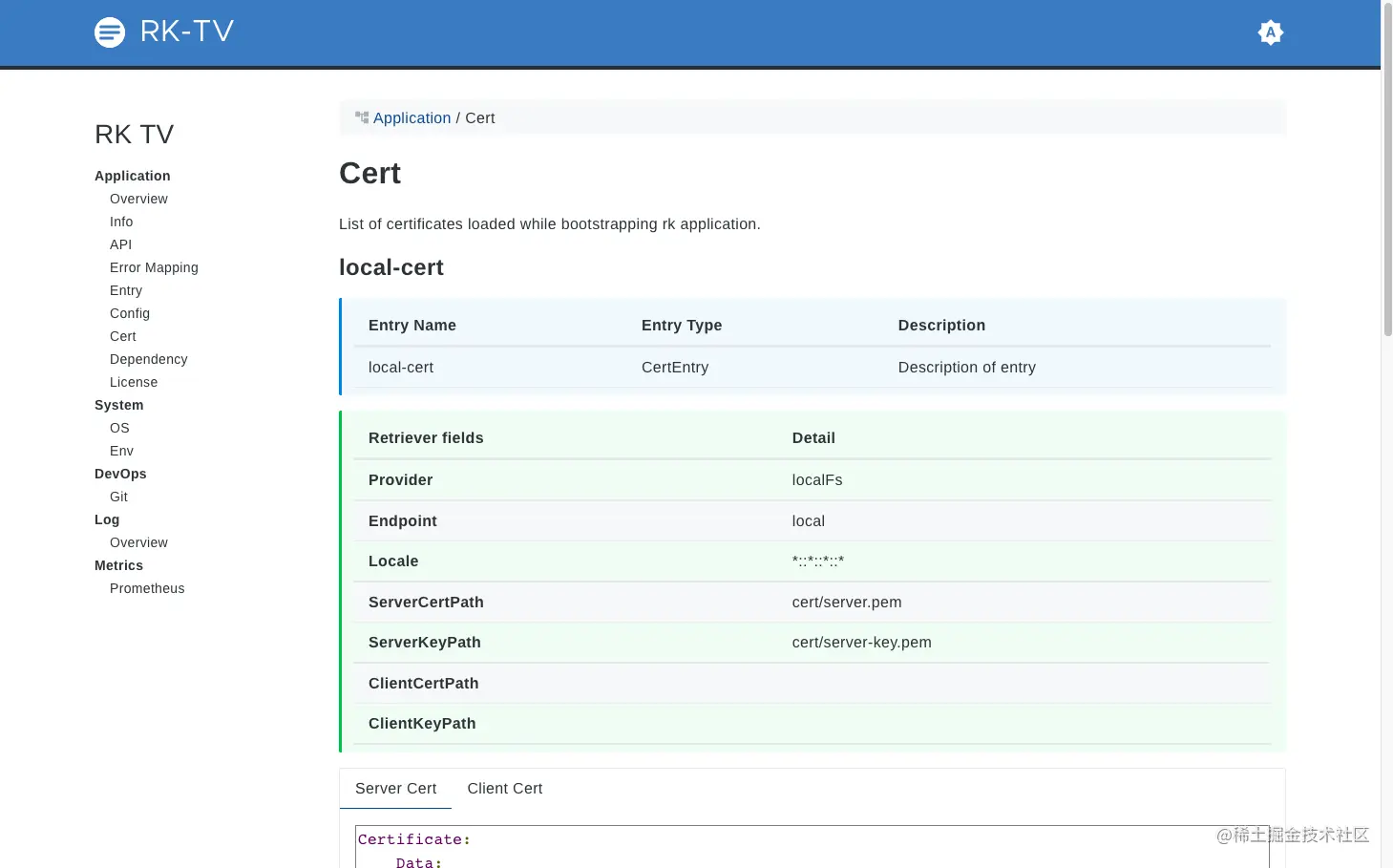
Task: Click the Locale field label
Action: pyautogui.click(x=393, y=561)
